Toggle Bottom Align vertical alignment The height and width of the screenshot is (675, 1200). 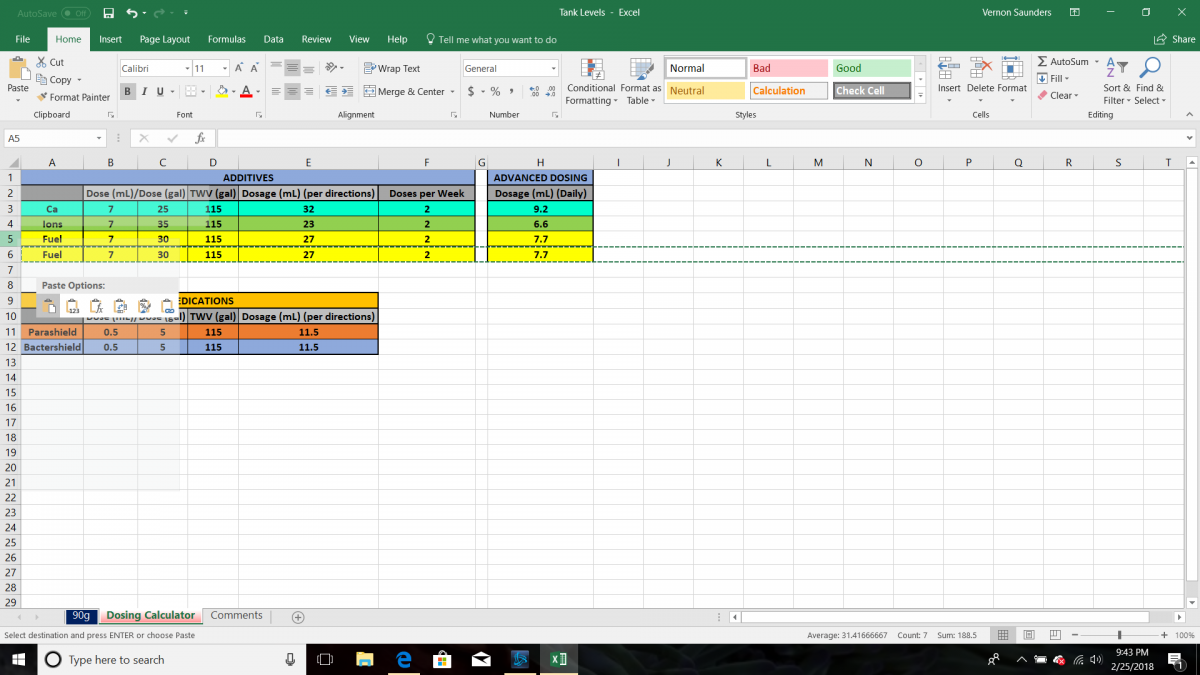tap(309, 68)
